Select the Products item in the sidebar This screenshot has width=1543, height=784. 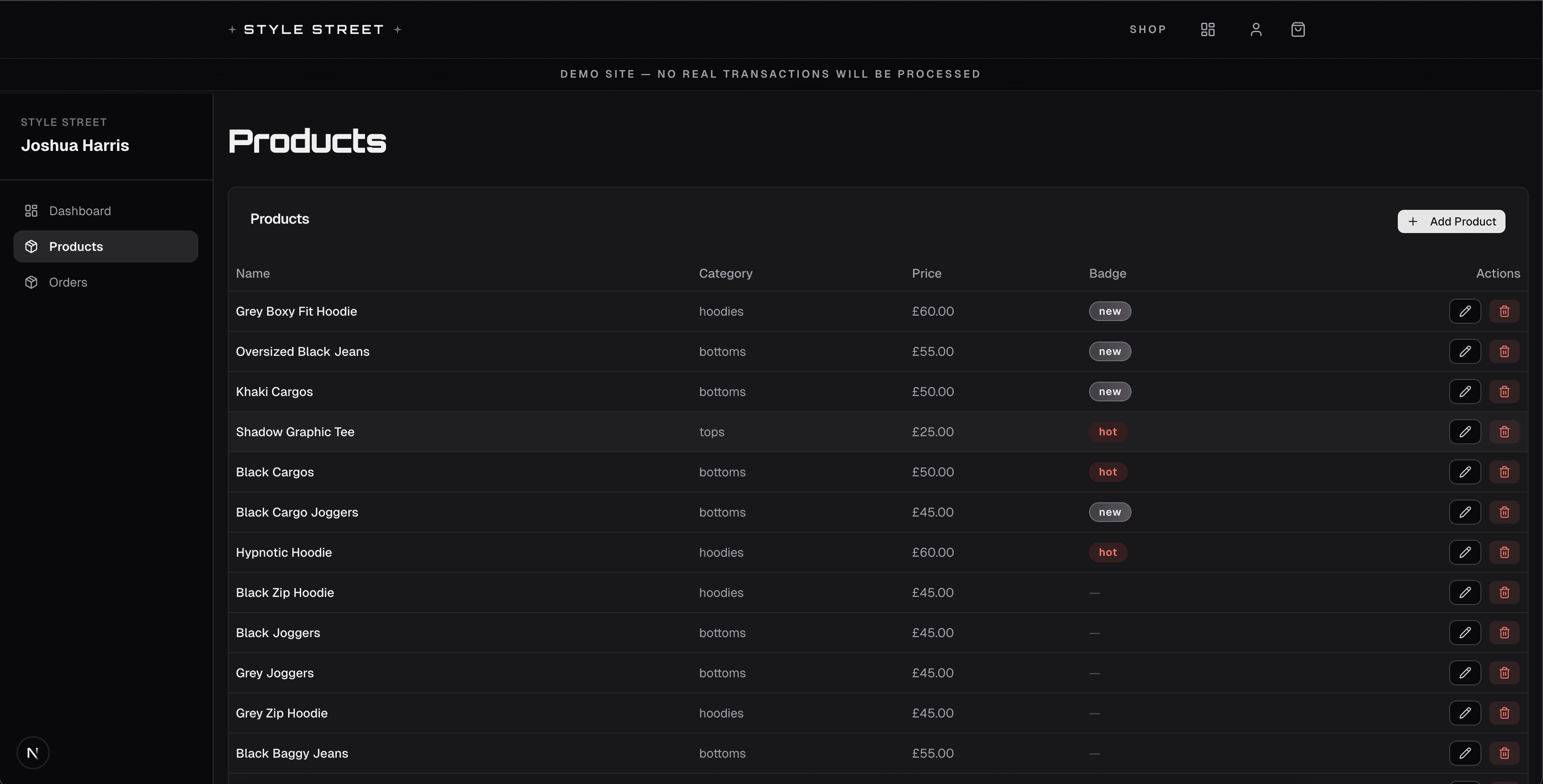point(75,246)
